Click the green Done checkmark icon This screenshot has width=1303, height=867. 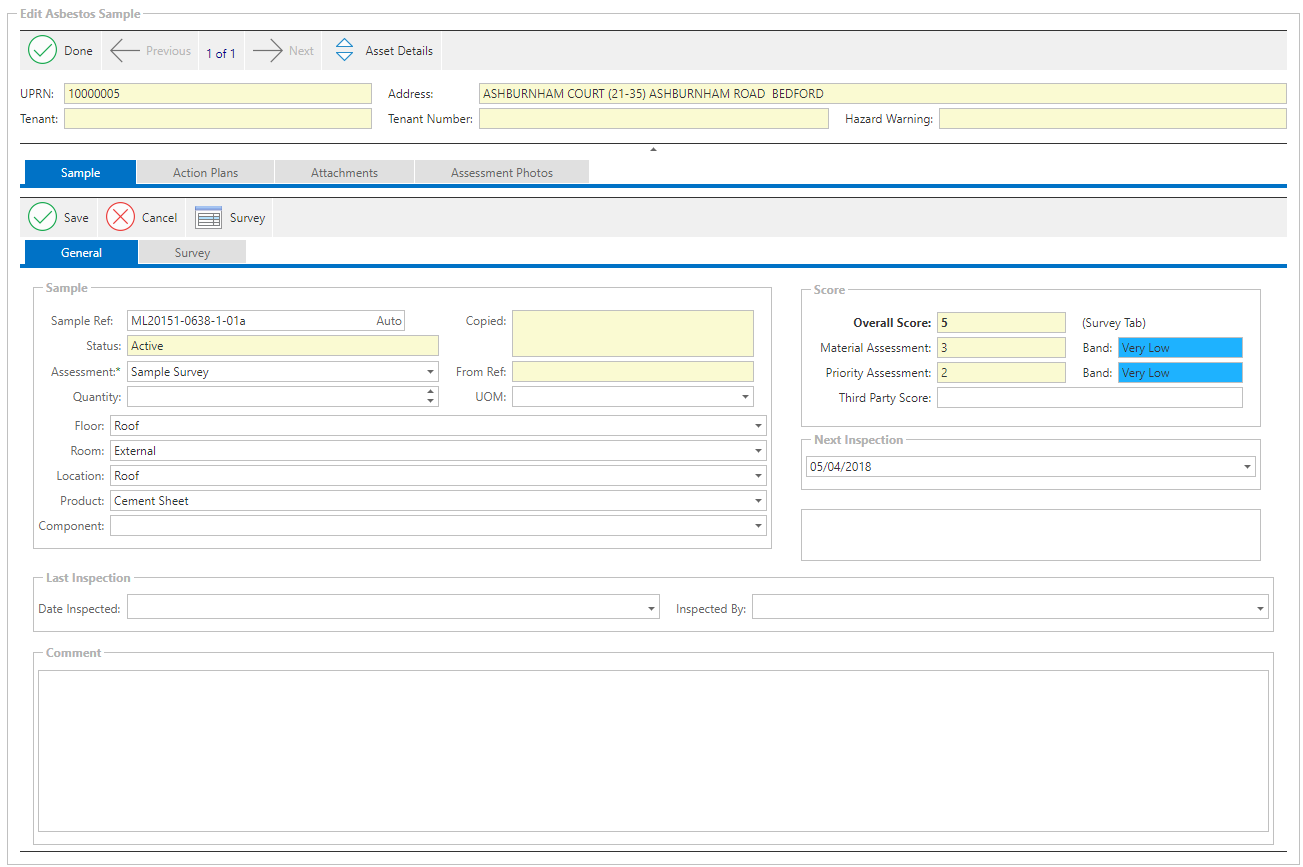coord(43,50)
